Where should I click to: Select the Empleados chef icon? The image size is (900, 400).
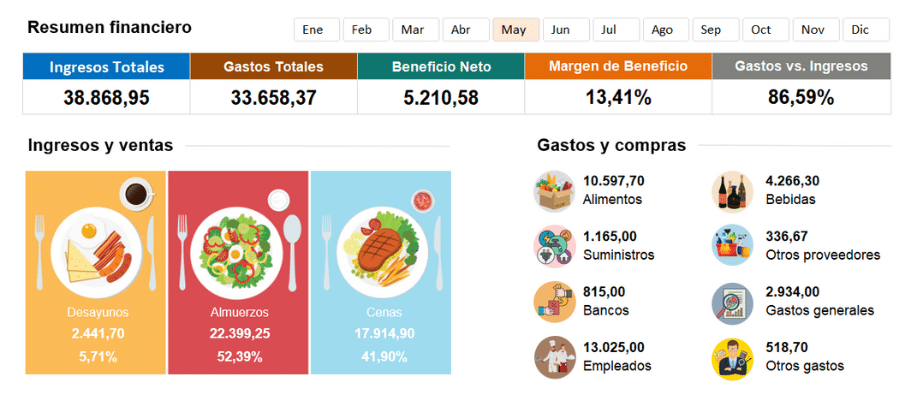click(557, 358)
